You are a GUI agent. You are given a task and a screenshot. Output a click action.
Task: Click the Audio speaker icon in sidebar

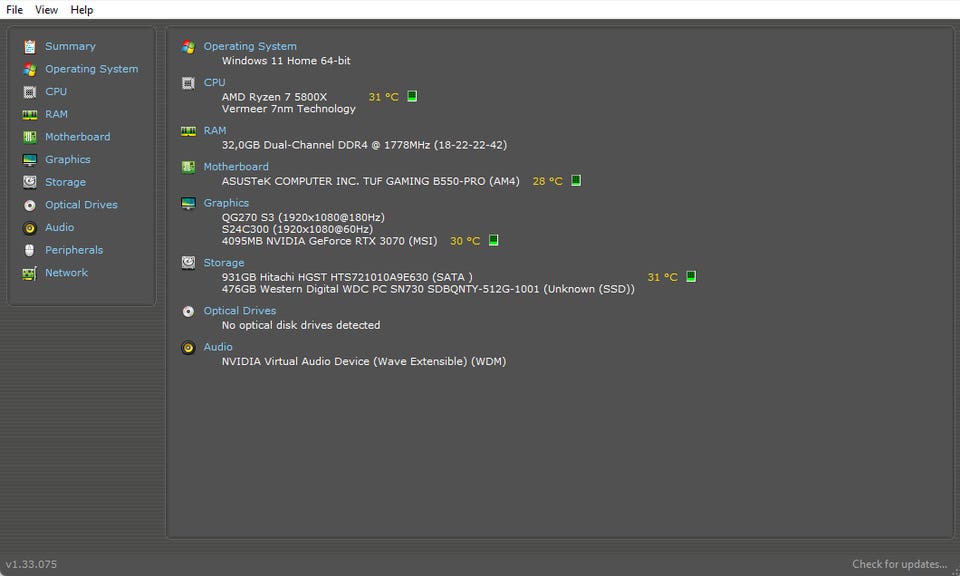(29, 228)
